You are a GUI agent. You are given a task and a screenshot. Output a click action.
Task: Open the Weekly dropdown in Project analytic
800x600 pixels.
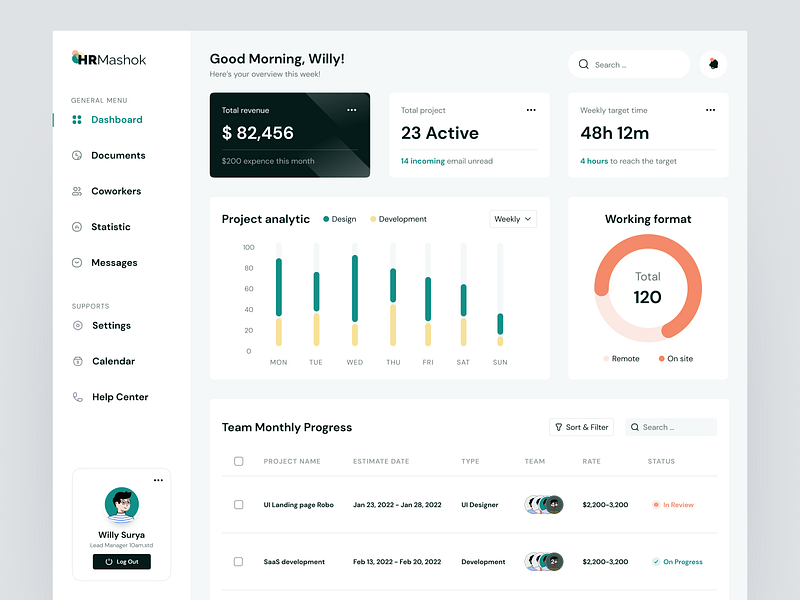[512, 219]
